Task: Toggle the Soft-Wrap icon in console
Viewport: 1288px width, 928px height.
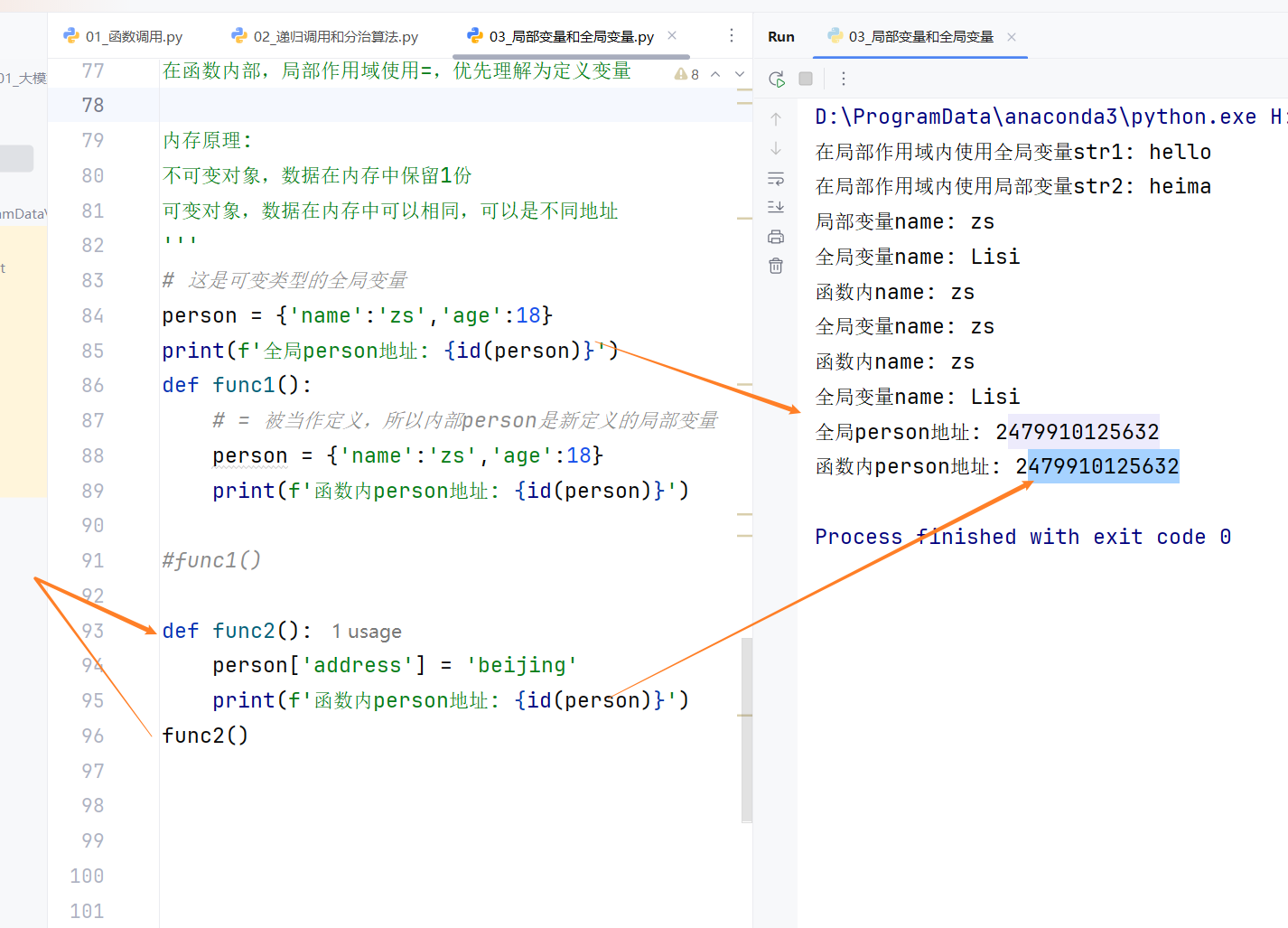Action: (x=776, y=178)
